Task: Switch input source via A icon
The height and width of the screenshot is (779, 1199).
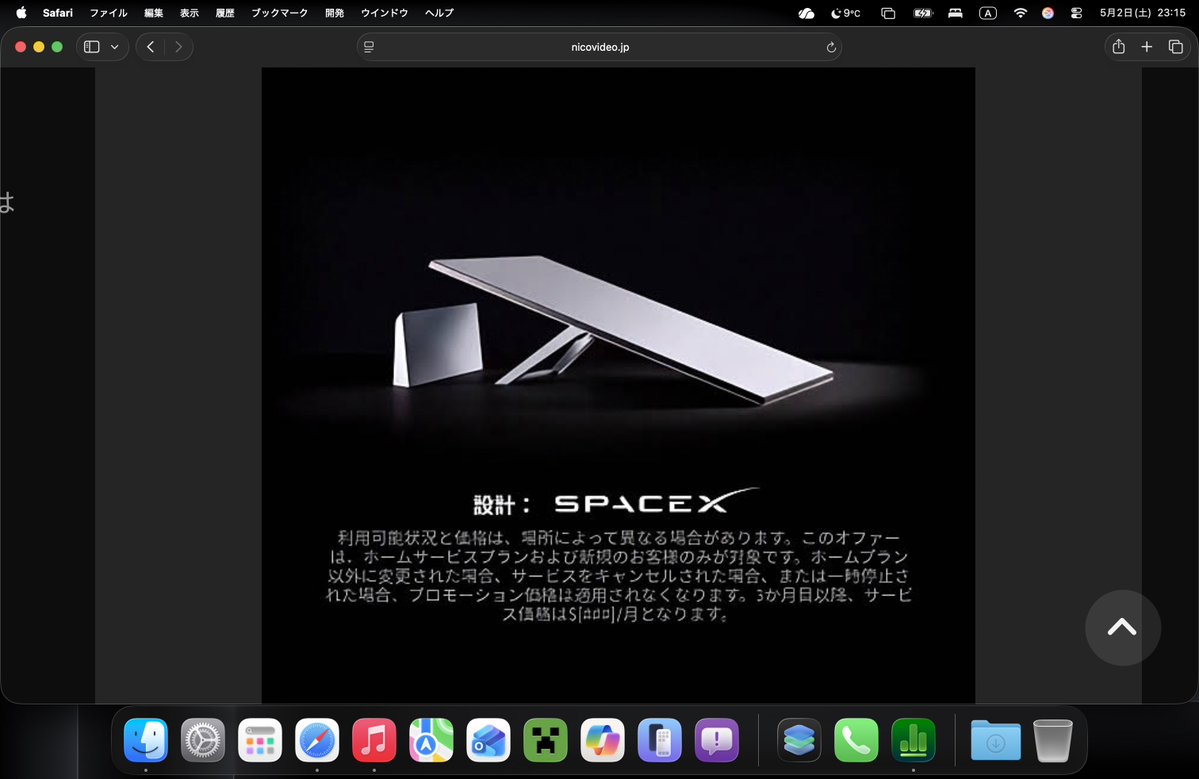Action: coord(988,13)
